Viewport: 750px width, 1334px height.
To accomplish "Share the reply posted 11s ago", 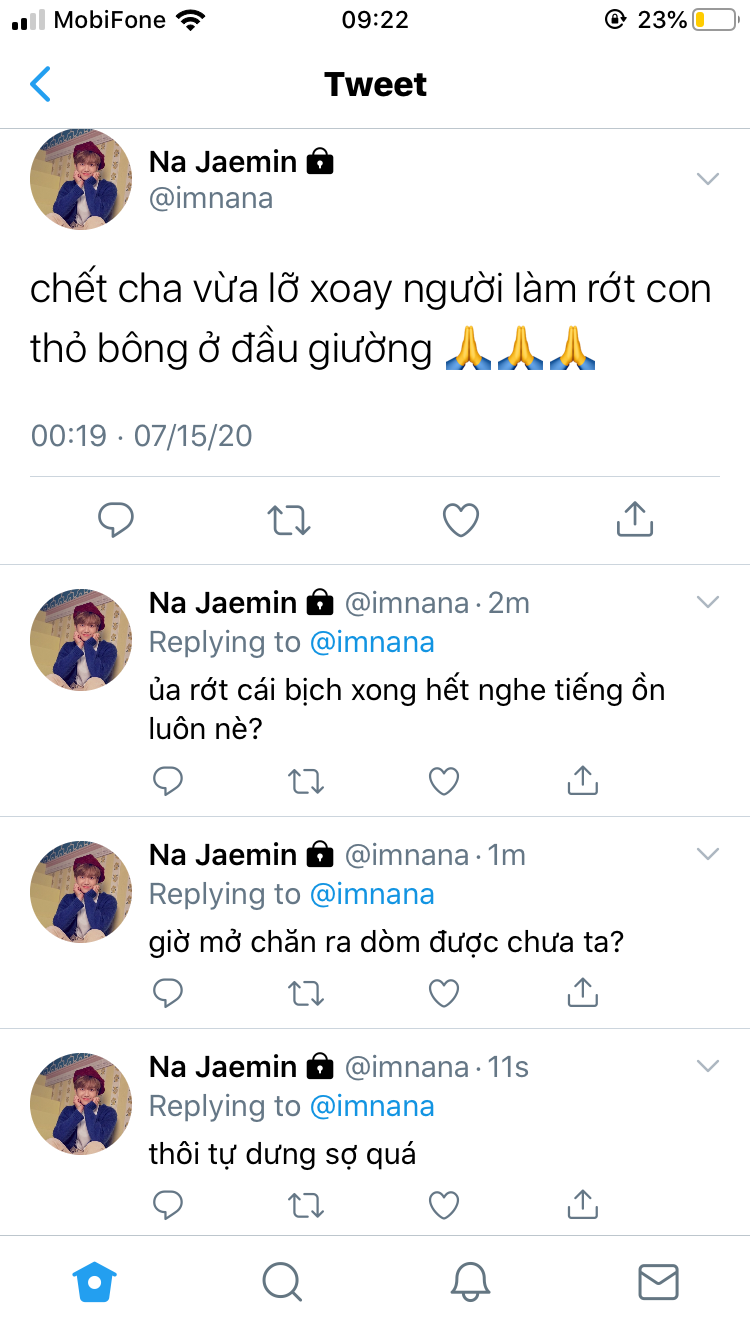I will pos(582,1205).
